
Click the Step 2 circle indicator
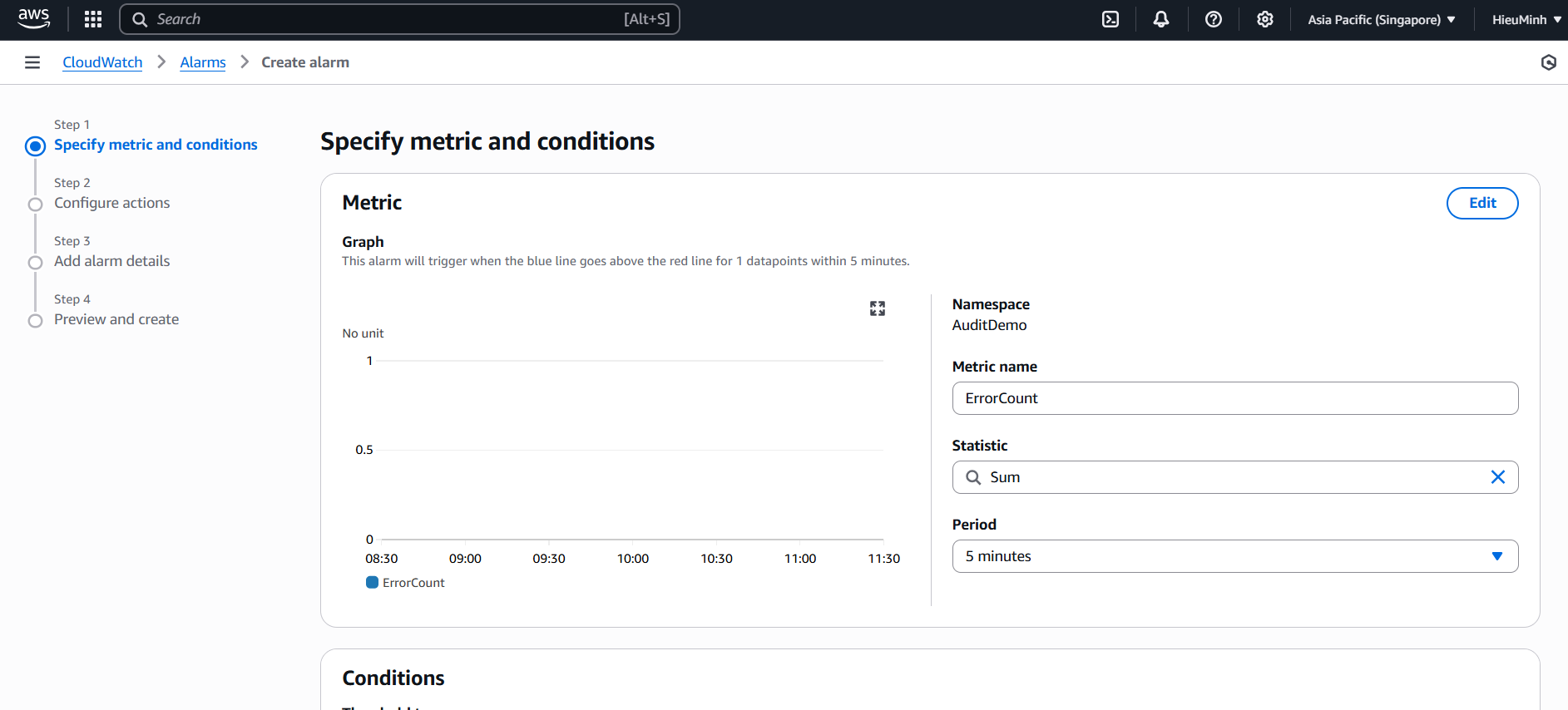tap(35, 205)
